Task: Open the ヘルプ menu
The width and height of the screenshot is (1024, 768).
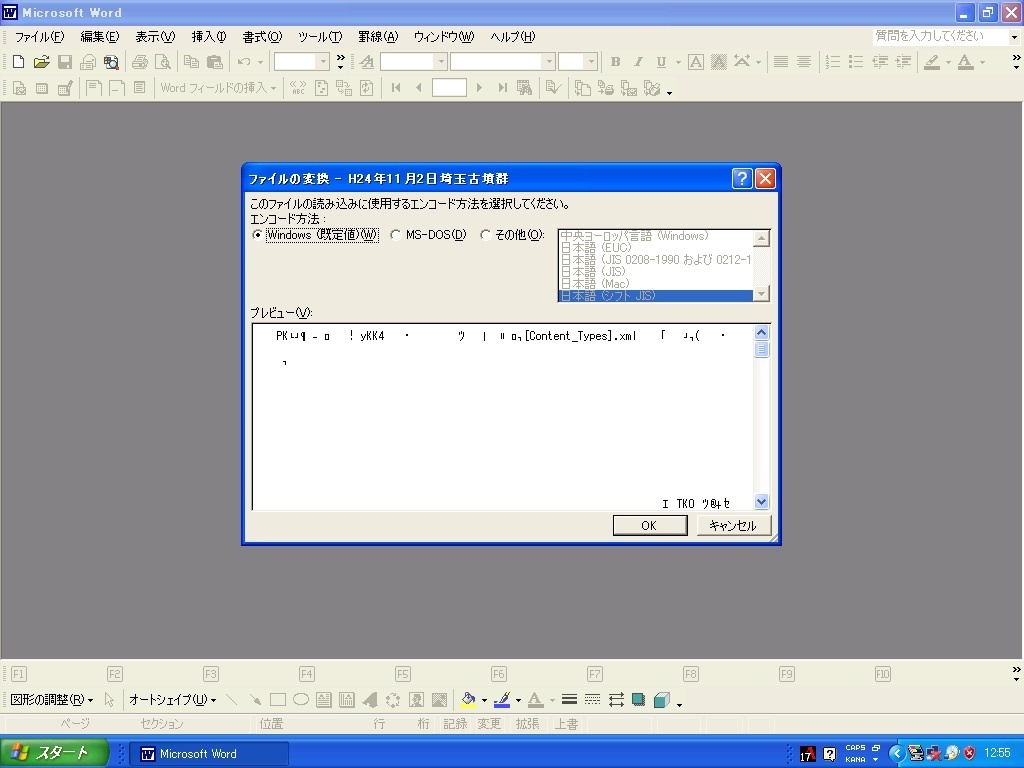Action: (x=513, y=37)
